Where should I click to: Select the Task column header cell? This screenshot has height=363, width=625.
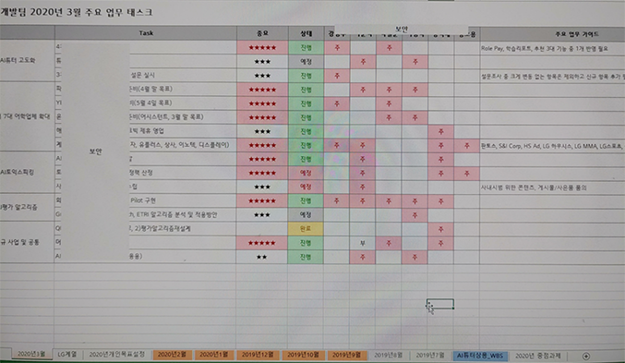coord(145,33)
